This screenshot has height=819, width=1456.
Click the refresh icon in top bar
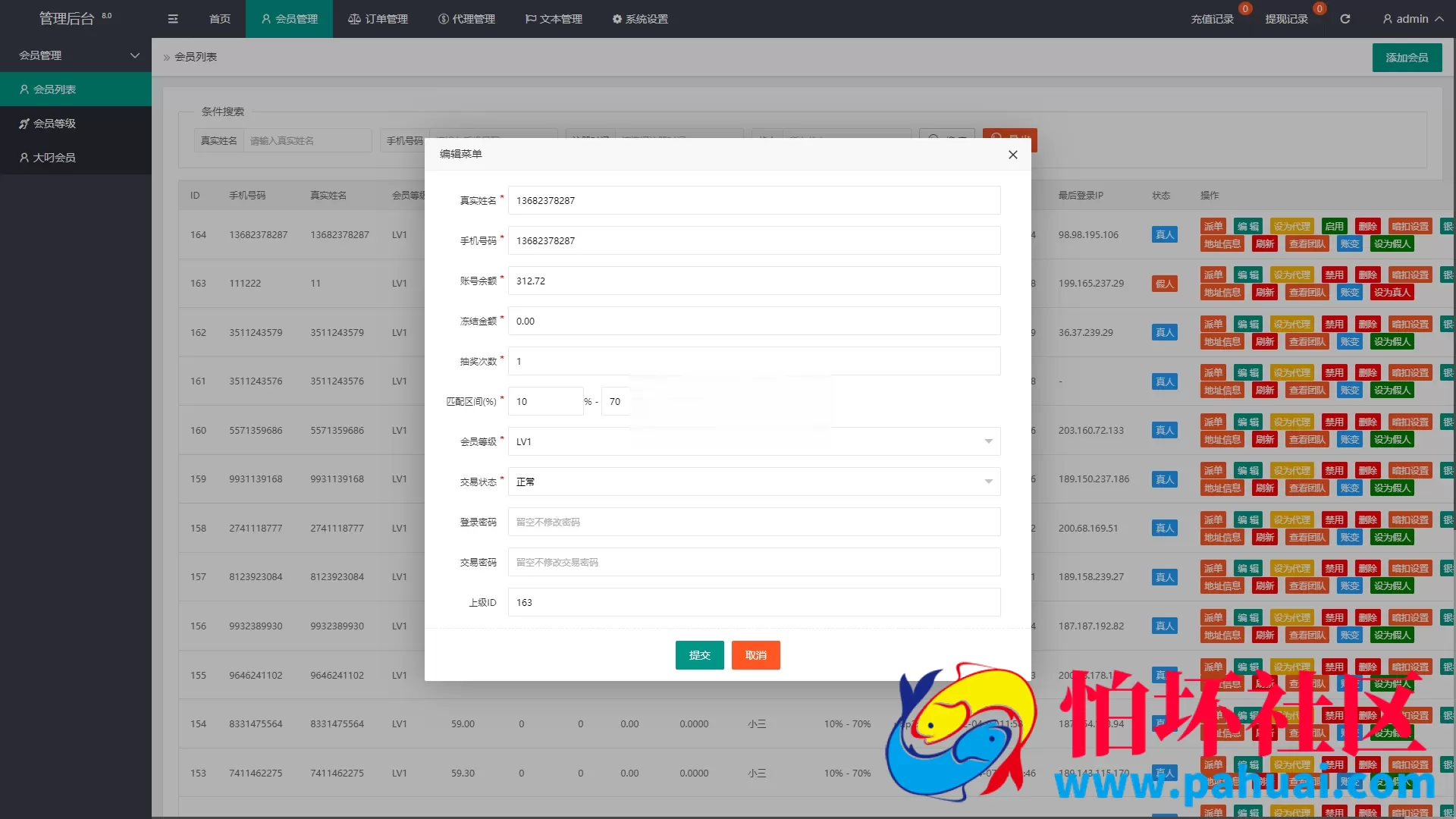pyautogui.click(x=1345, y=19)
